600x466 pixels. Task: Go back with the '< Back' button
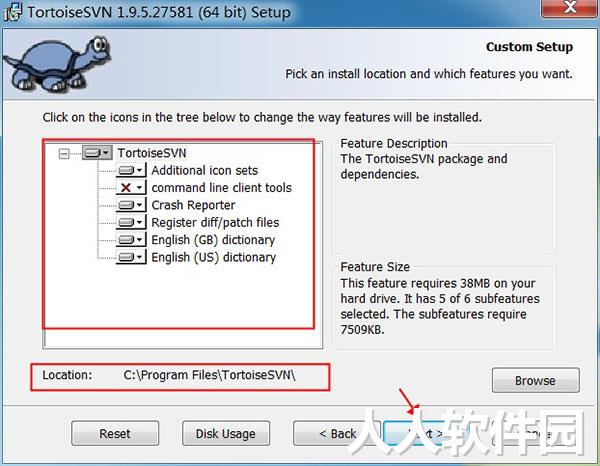click(337, 433)
